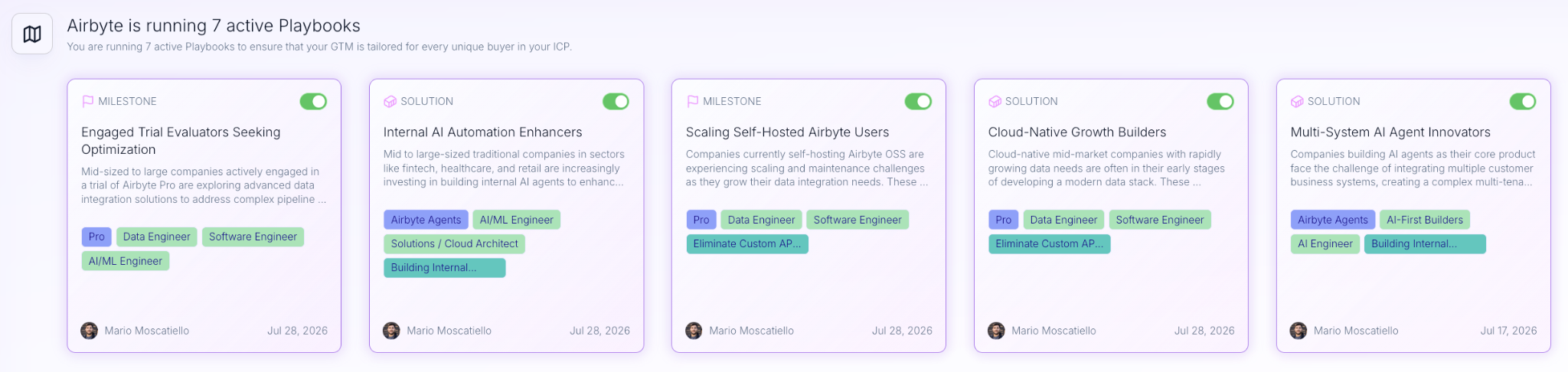
Task: Click the Playbooks map icon
Action: pyautogui.click(x=32, y=34)
